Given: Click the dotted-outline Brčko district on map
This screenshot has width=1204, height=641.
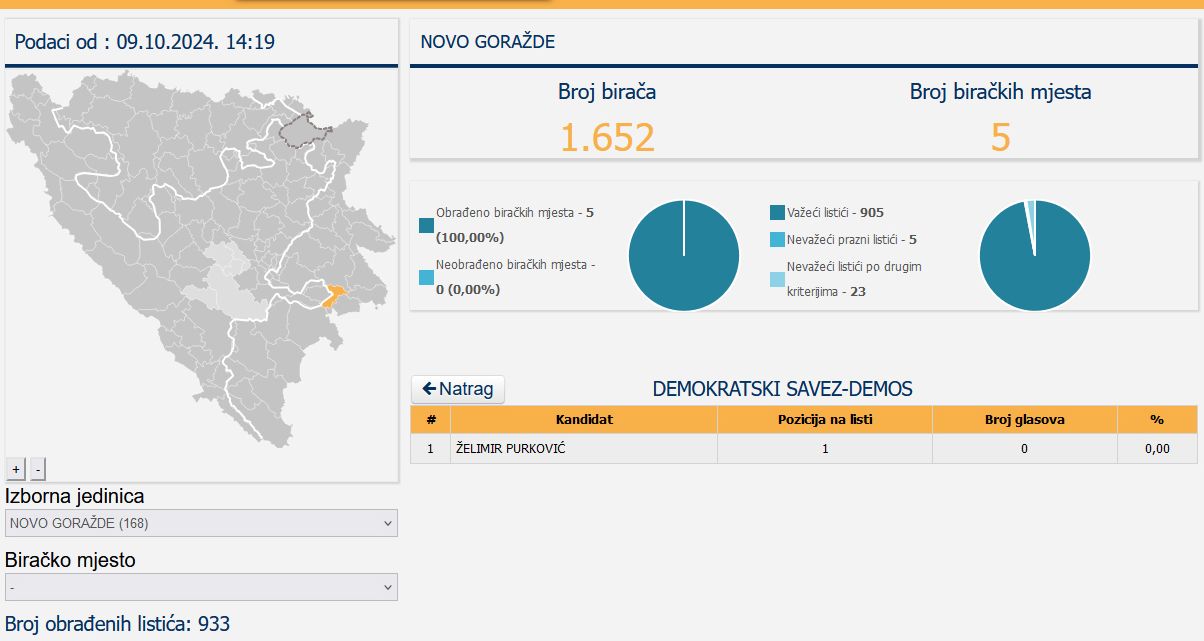Looking at the screenshot, I should coord(305,132).
